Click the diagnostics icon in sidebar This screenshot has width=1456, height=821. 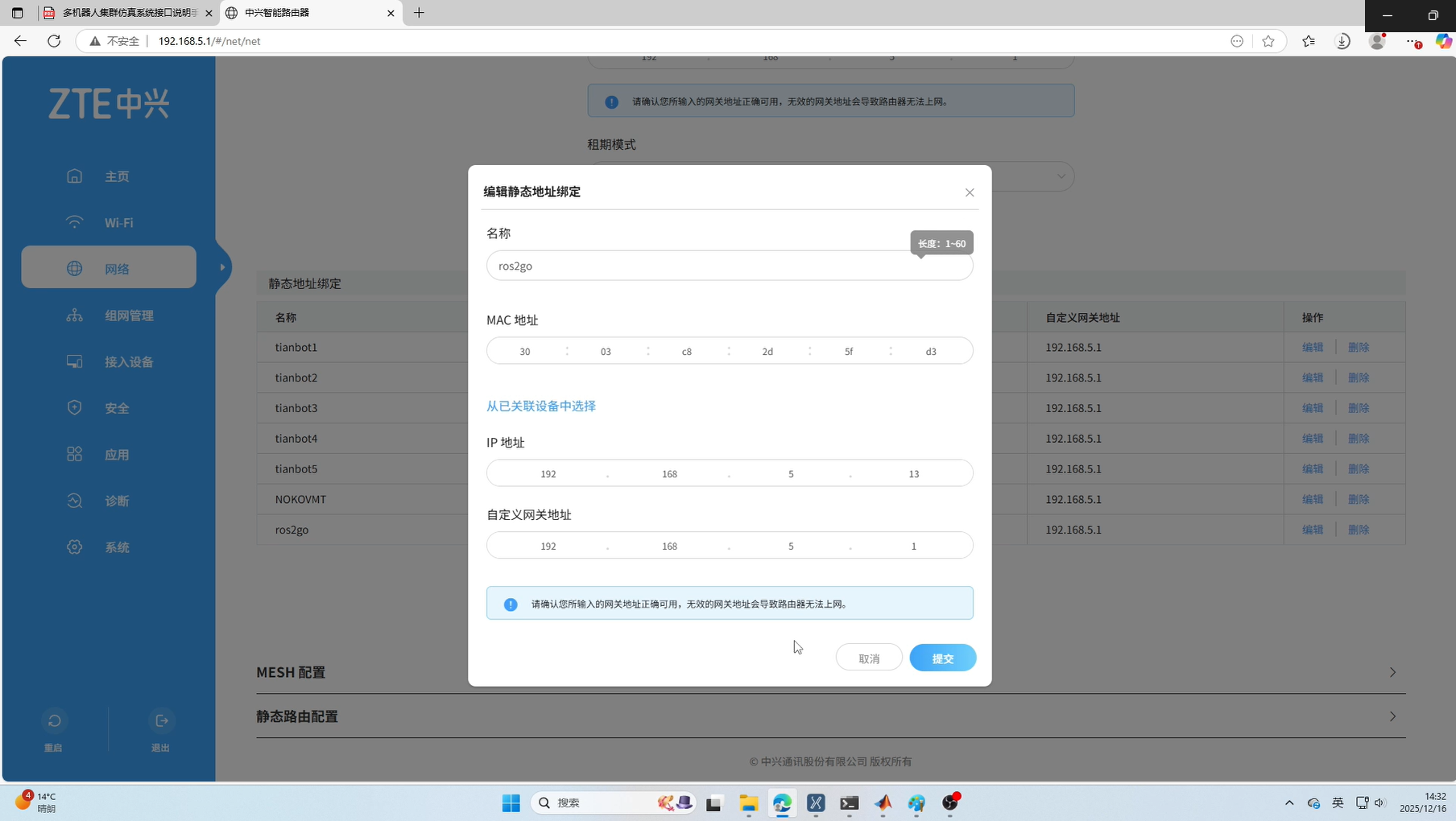pos(75,501)
